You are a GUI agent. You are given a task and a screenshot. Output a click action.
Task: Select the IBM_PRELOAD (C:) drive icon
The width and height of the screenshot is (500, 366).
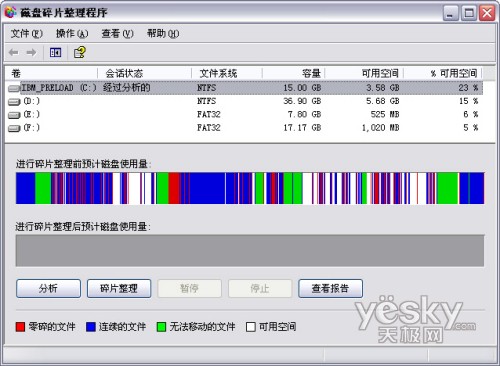click(14, 88)
